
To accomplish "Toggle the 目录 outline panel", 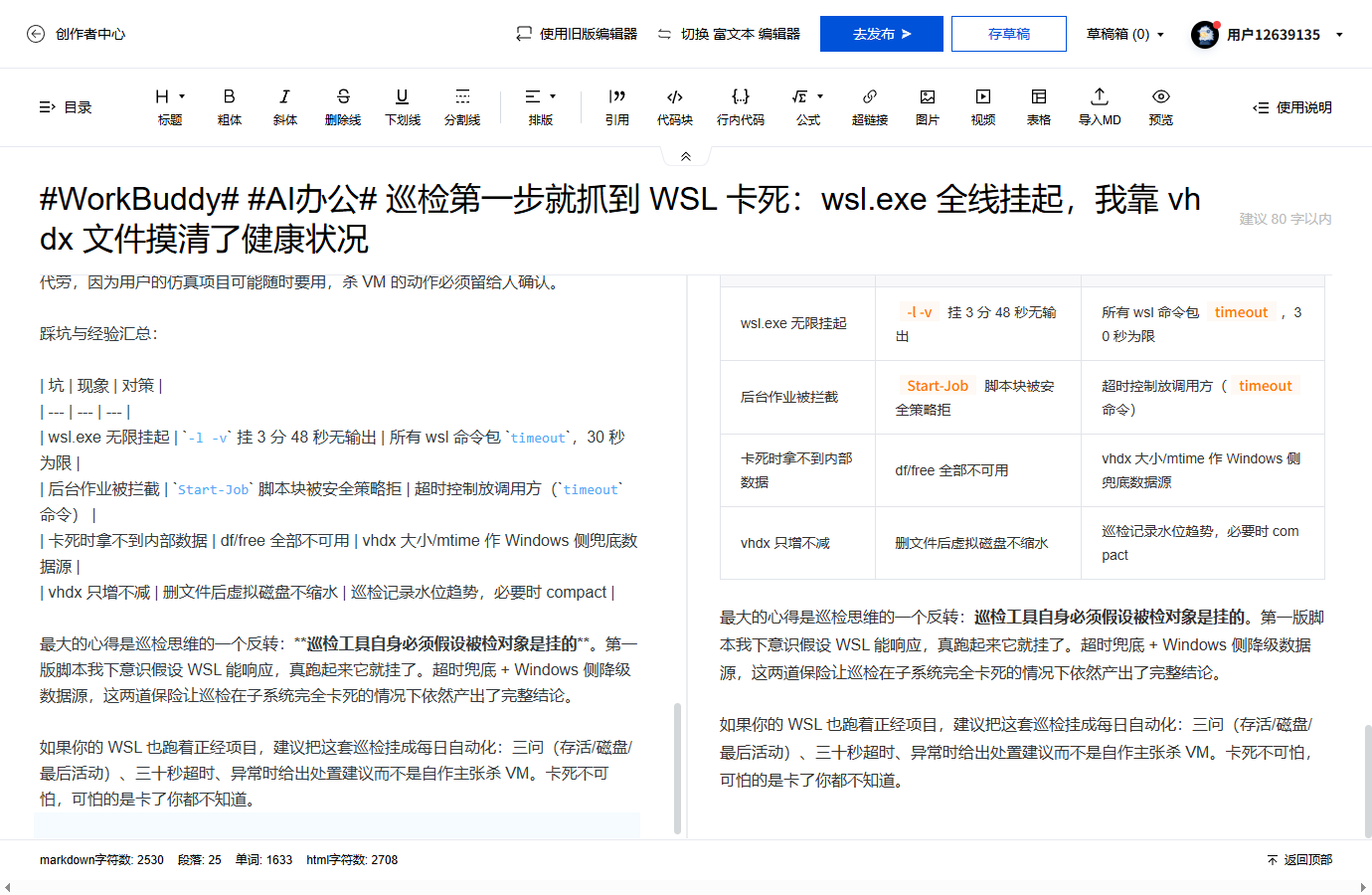I will tap(65, 107).
